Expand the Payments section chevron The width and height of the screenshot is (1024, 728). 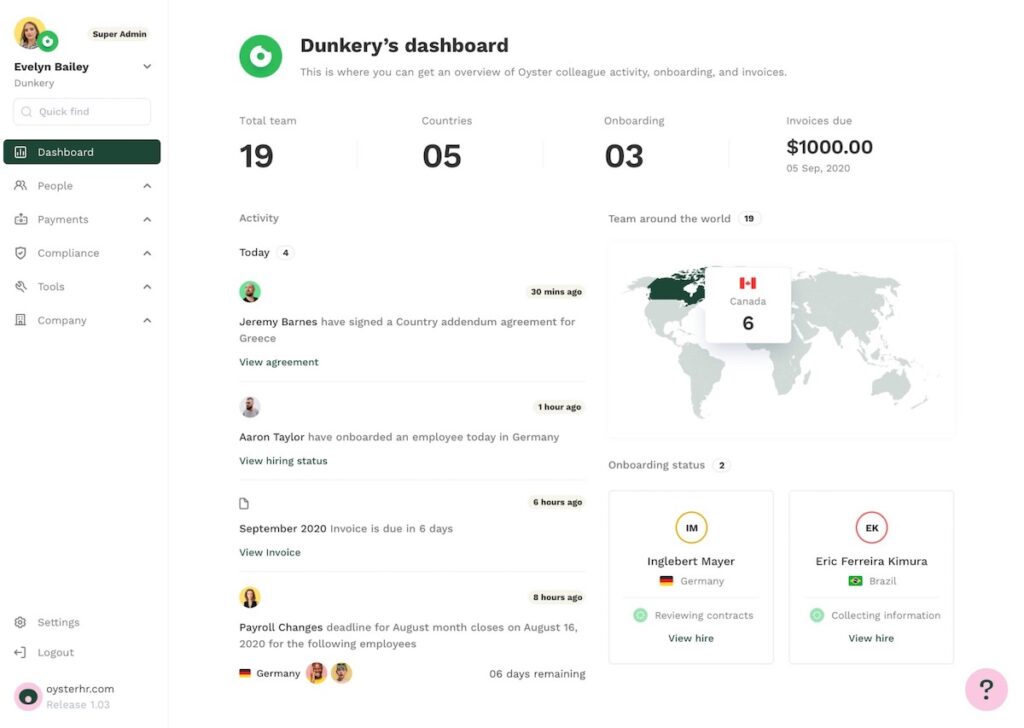147,219
